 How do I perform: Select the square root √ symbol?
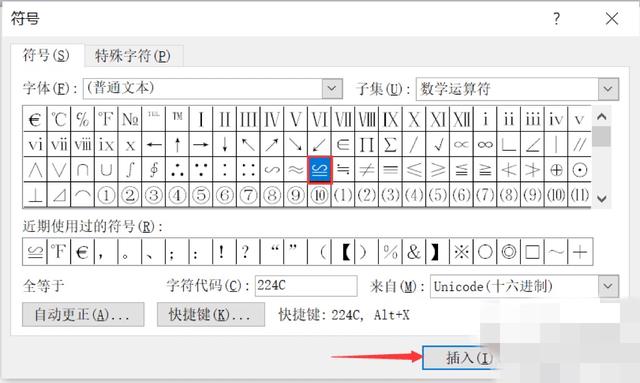pos(438,145)
